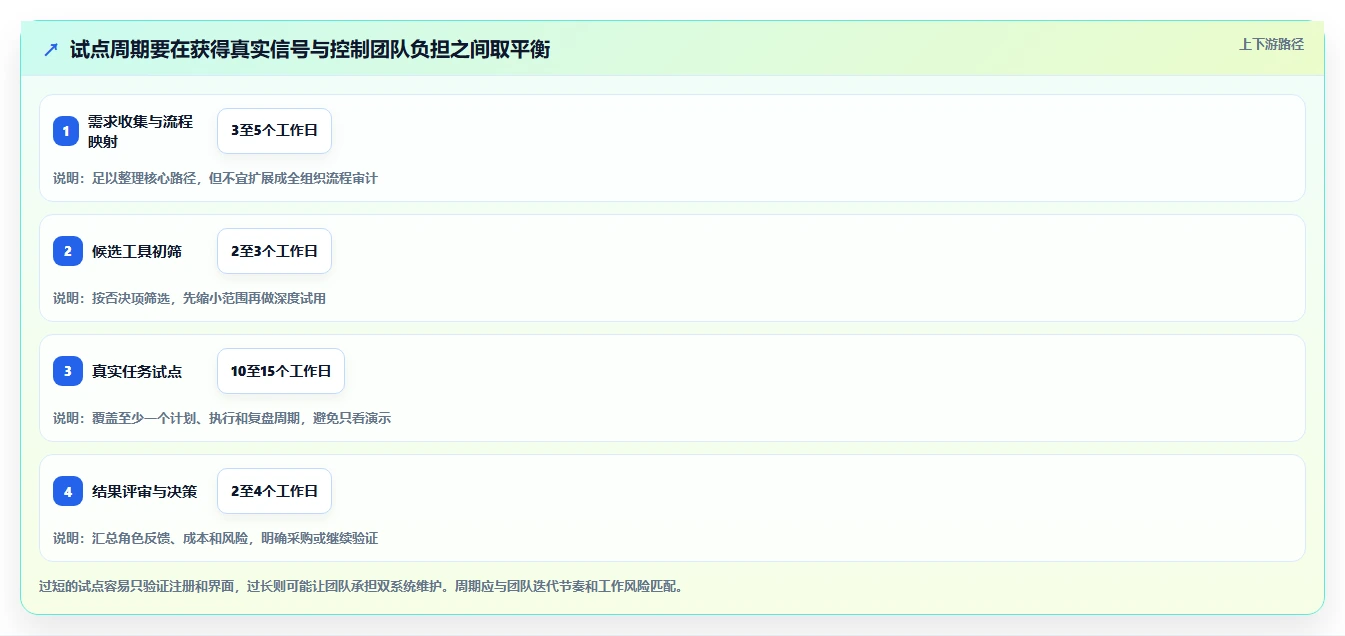Image resolution: width=1345 pixels, height=636 pixels.
Task: Click the note about 按否决项筛选
Action: coord(189,298)
